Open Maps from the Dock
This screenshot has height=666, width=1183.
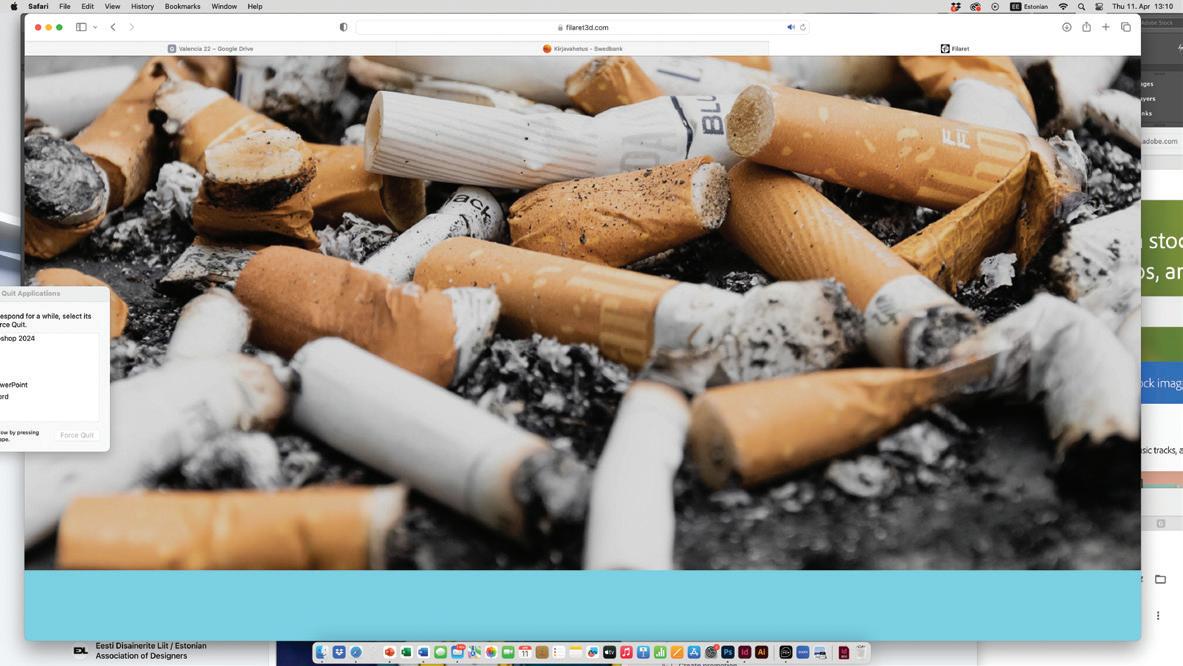click(475, 652)
